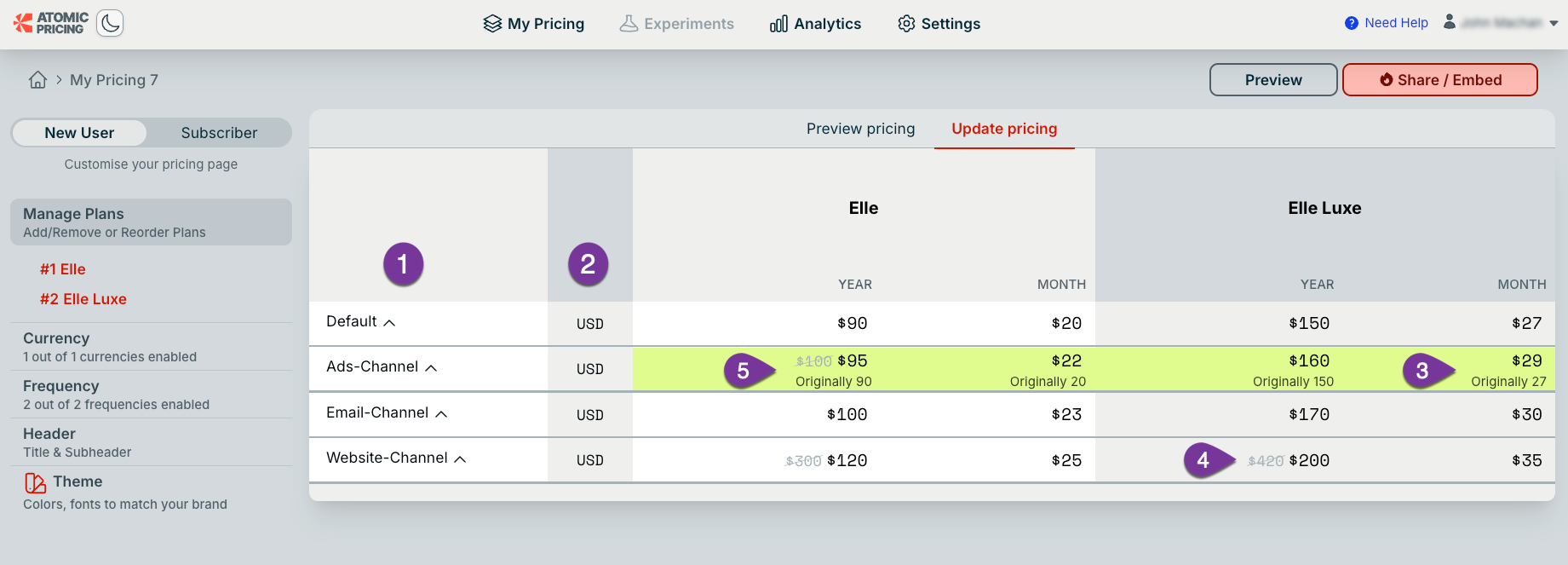This screenshot has width=1568, height=565.
Task: Click the Preview button
Action: click(1272, 80)
